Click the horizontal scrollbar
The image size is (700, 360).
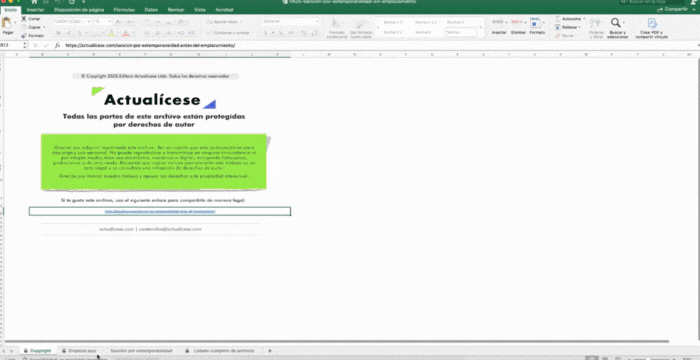336,342
